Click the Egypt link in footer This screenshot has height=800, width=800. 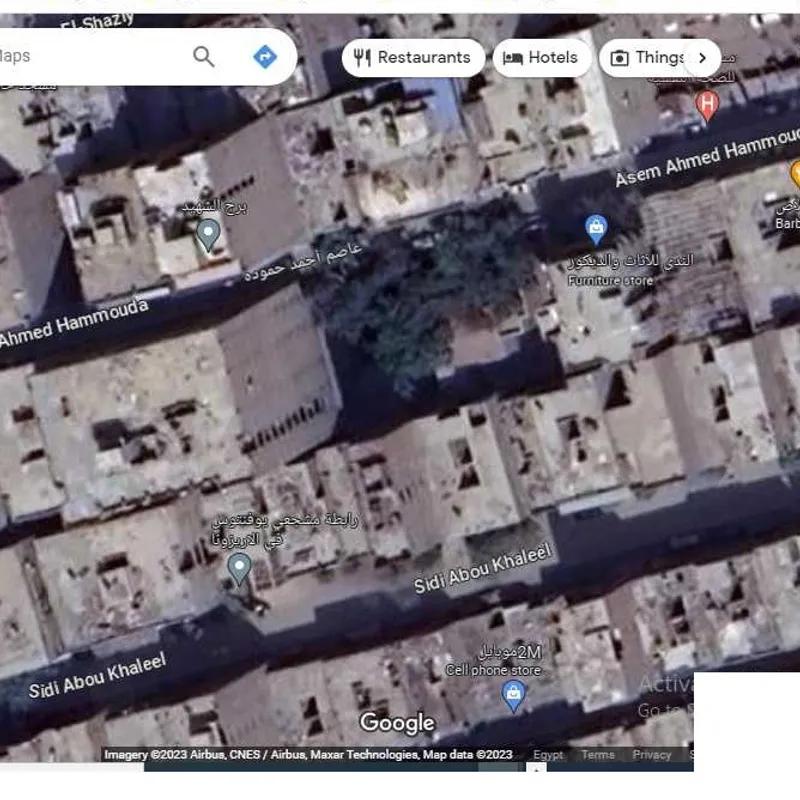point(548,755)
